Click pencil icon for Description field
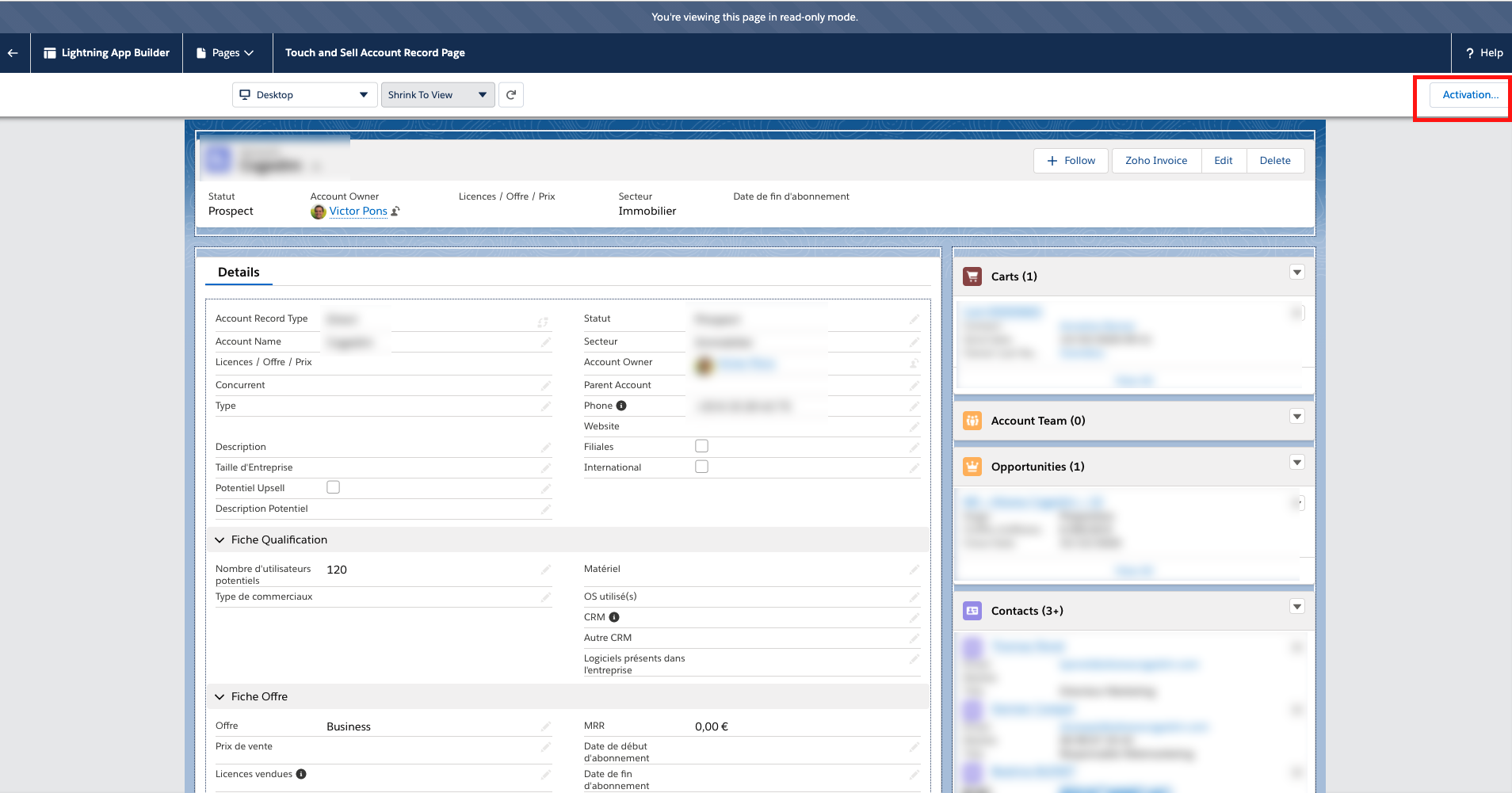 pyautogui.click(x=546, y=448)
